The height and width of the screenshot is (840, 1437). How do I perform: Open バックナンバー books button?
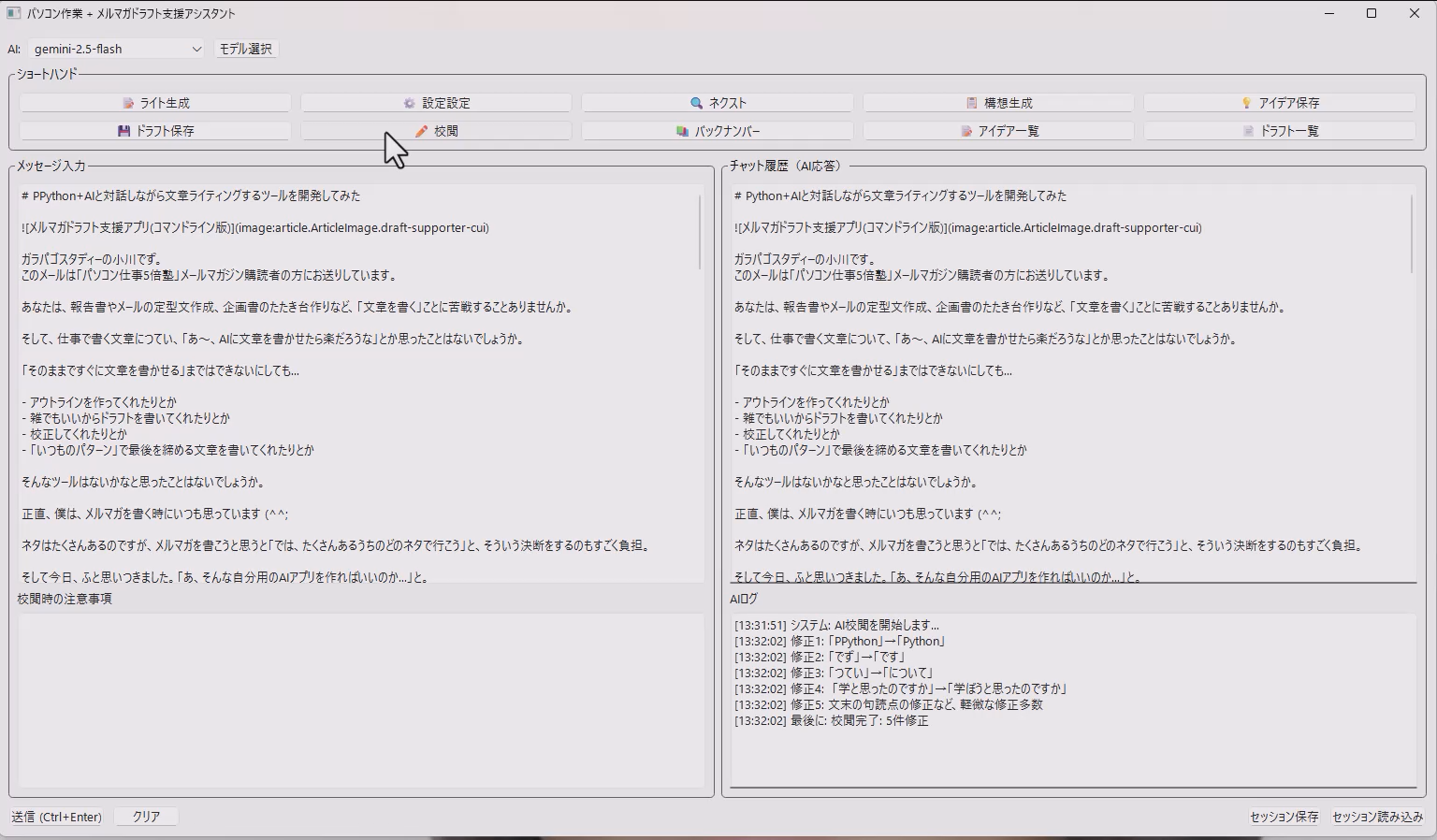tap(718, 131)
